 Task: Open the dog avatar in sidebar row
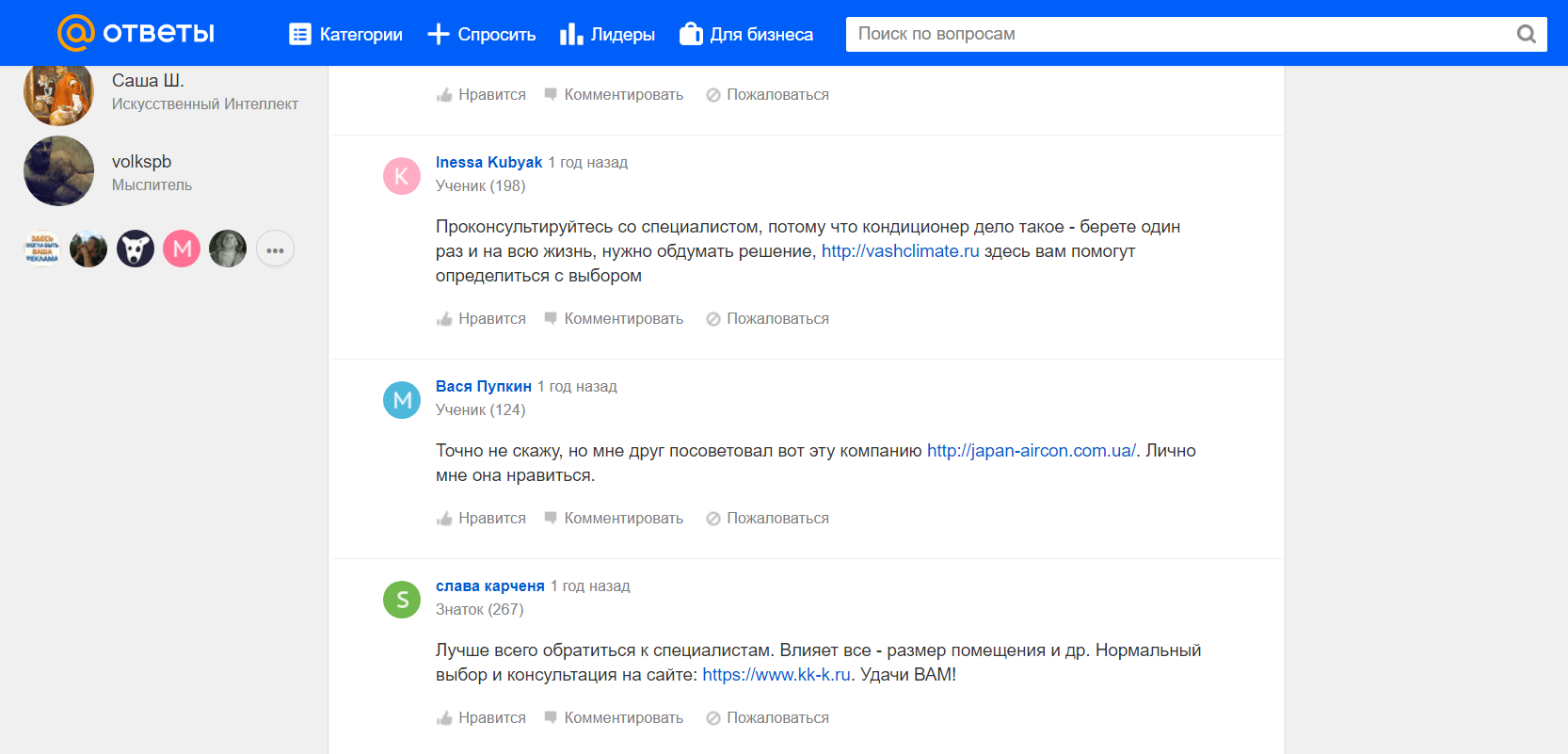(136, 249)
